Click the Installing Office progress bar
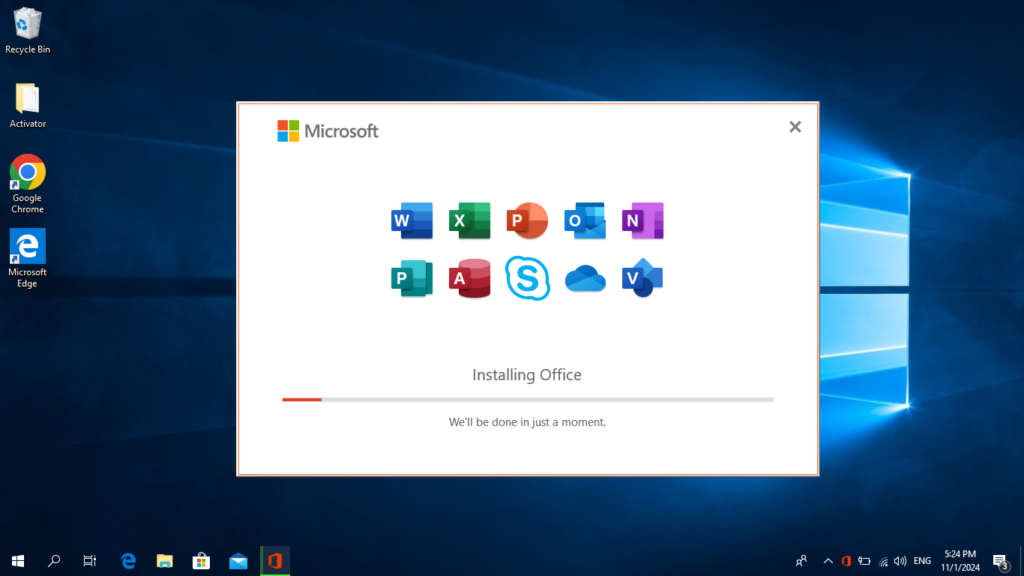This screenshot has width=1024, height=576. (528, 399)
